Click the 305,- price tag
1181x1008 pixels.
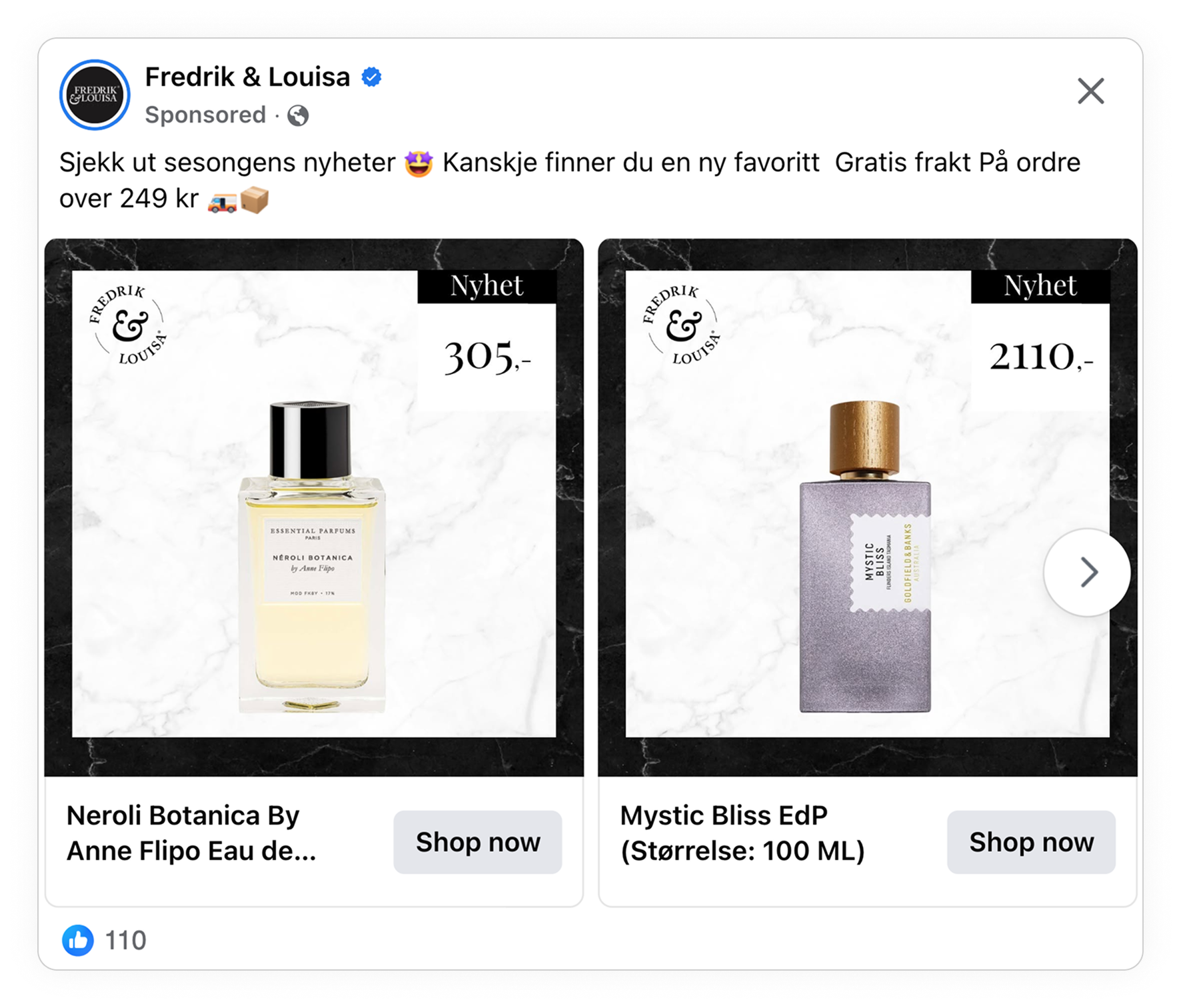click(x=487, y=357)
